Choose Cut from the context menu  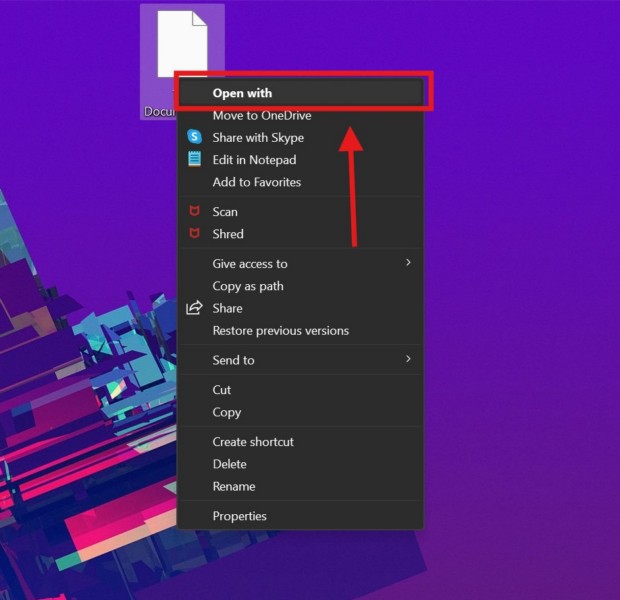point(222,390)
